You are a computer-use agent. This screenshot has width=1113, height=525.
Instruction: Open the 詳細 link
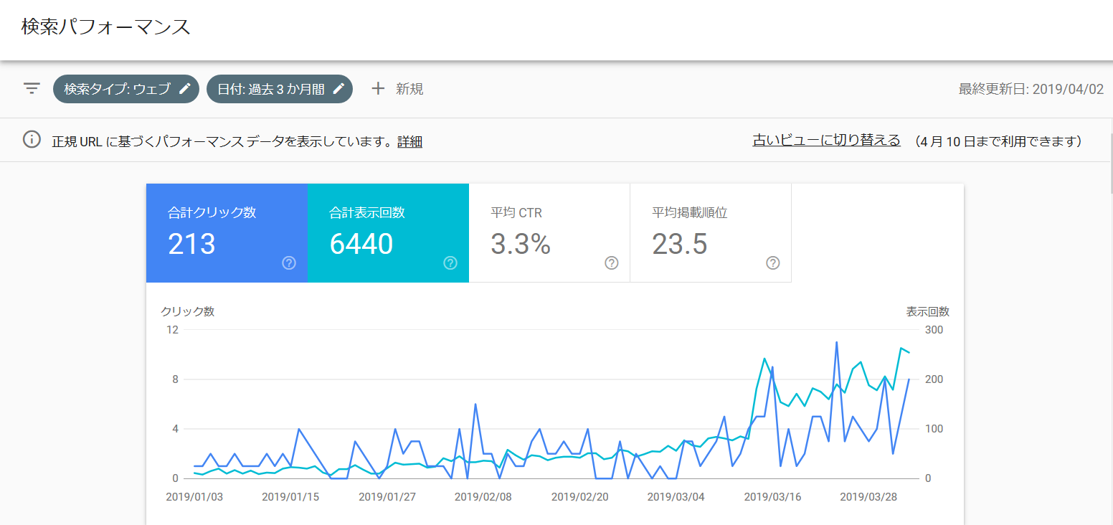[410, 142]
